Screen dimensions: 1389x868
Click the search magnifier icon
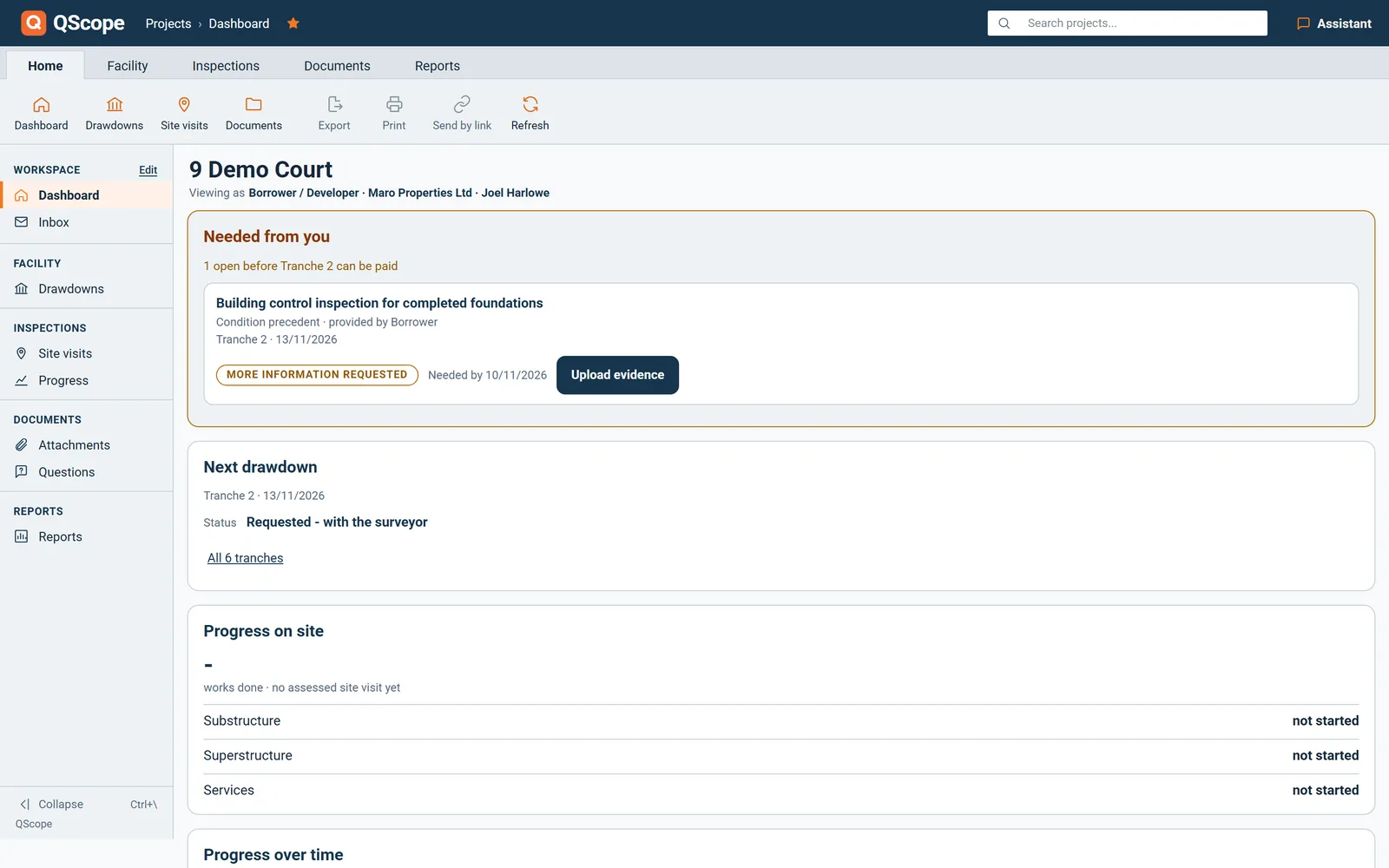point(1004,23)
